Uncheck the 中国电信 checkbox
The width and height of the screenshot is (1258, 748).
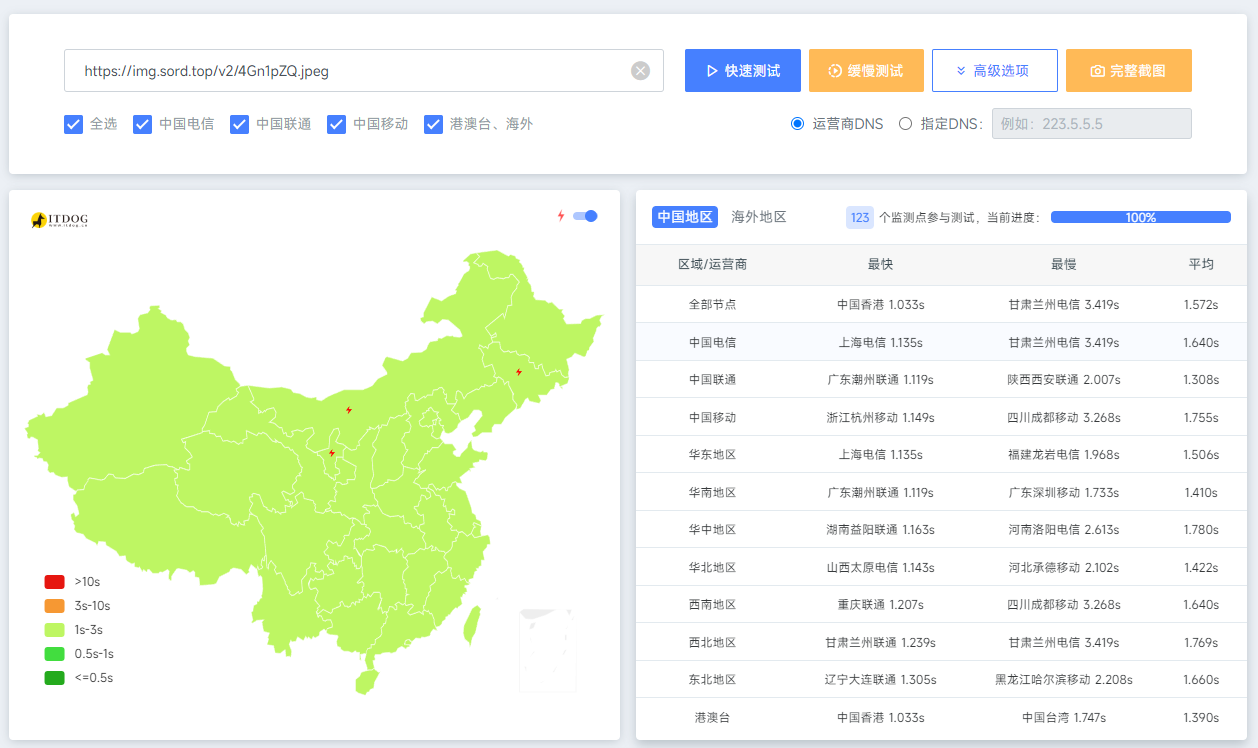142,124
